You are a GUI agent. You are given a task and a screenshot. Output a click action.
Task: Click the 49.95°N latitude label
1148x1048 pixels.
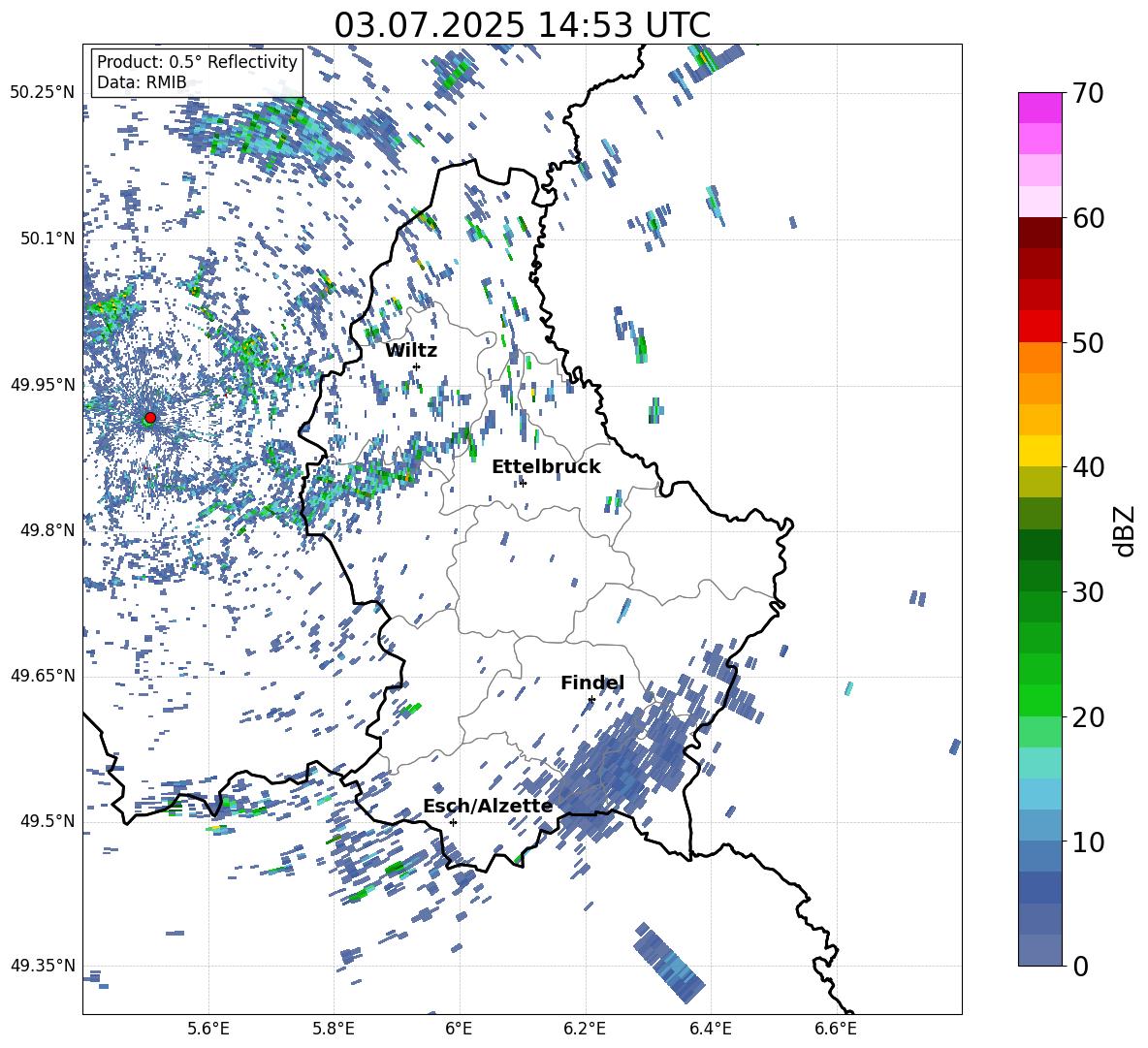point(43,384)
